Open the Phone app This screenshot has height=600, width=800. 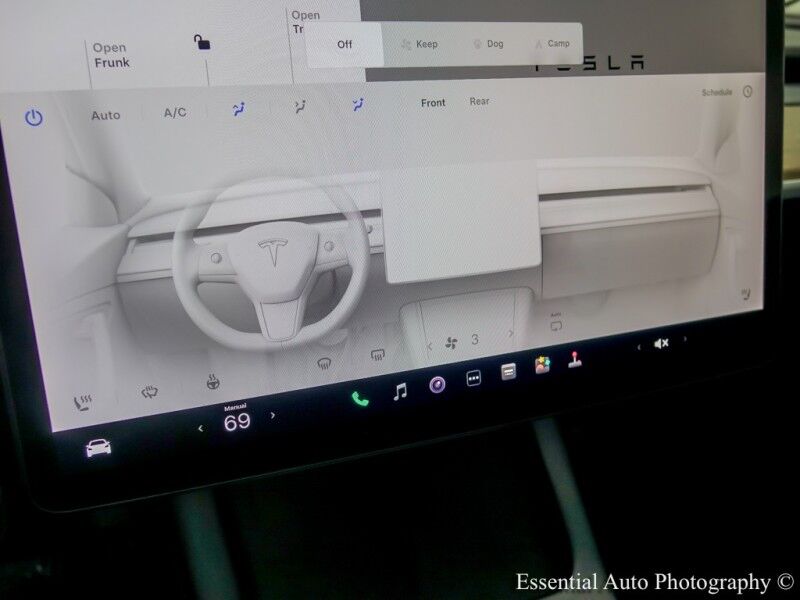pyautogui.click(x=360, y=397)
